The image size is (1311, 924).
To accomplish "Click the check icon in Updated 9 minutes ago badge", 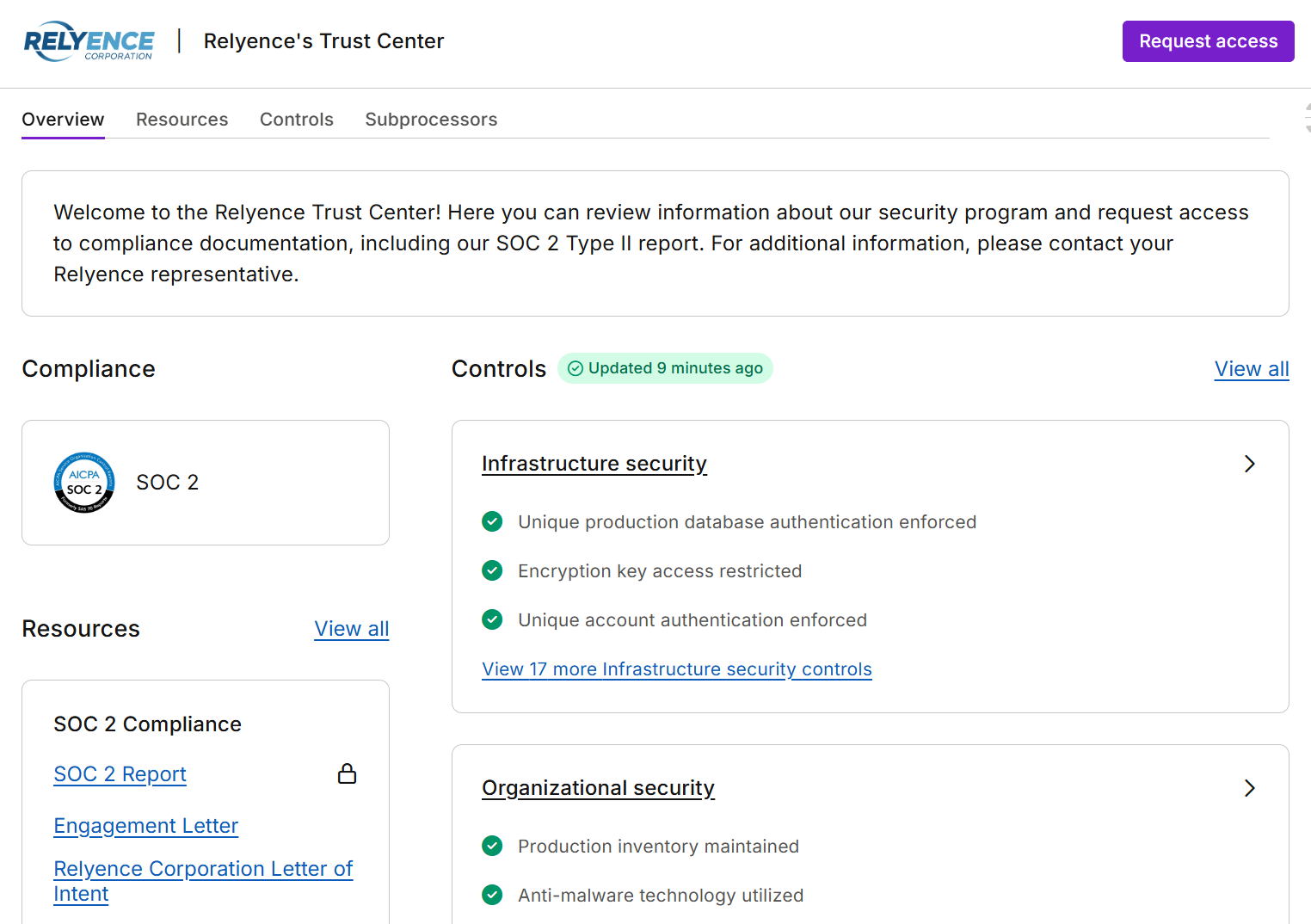I will (575, 368).
